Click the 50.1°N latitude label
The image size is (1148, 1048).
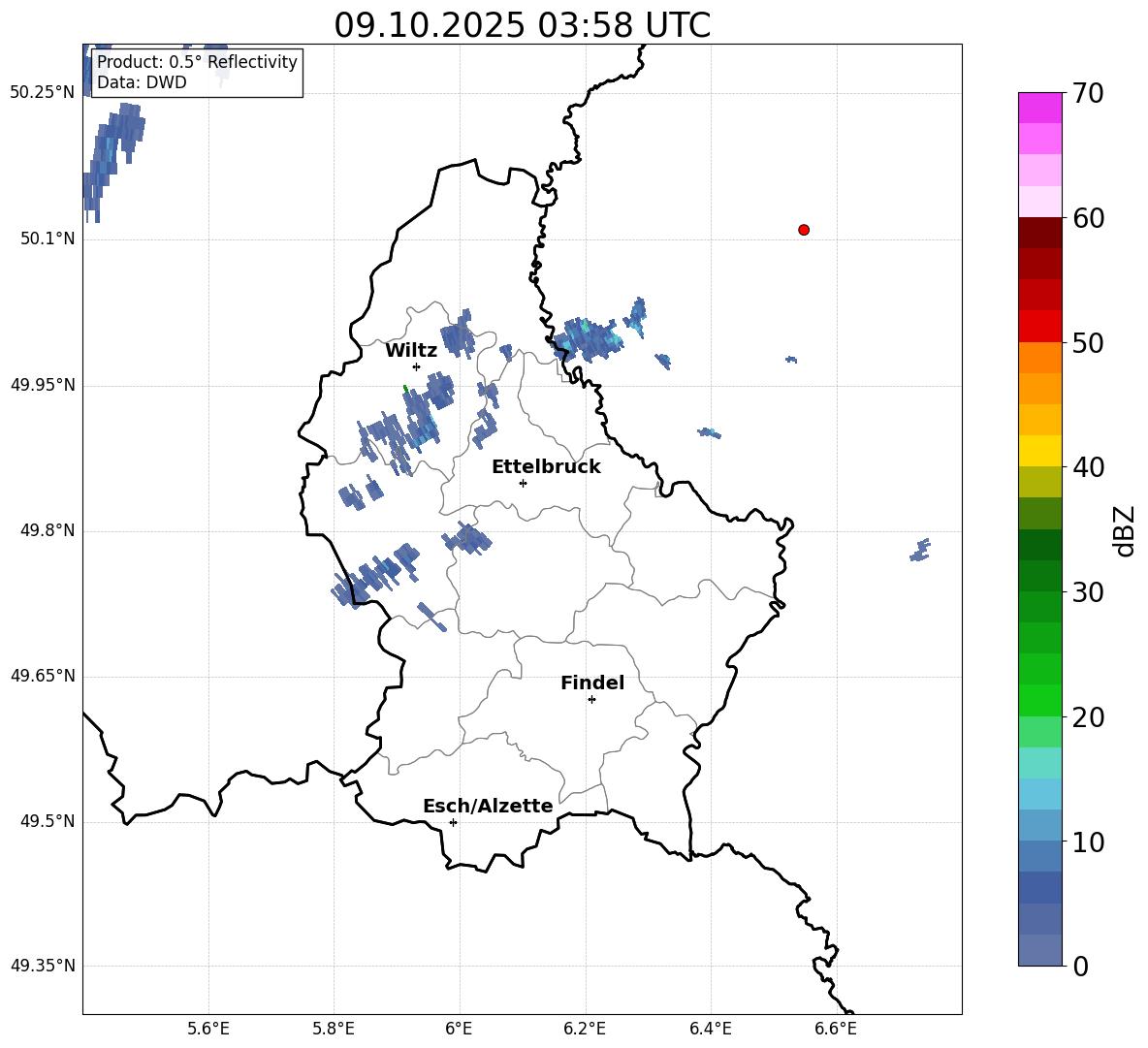[48, 239]
